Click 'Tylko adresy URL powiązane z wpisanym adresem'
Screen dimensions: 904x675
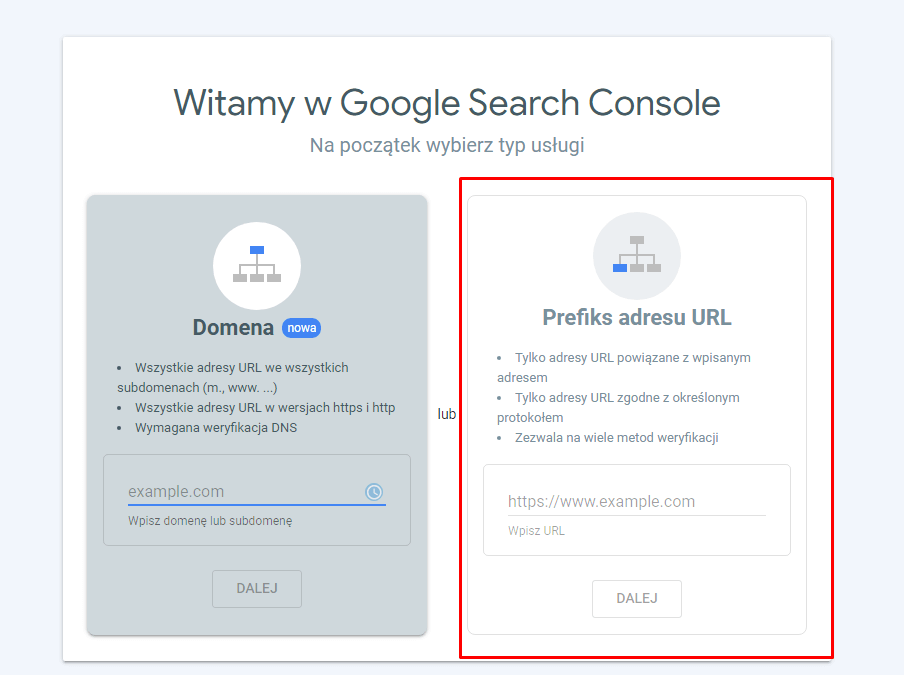click(624, 368)
